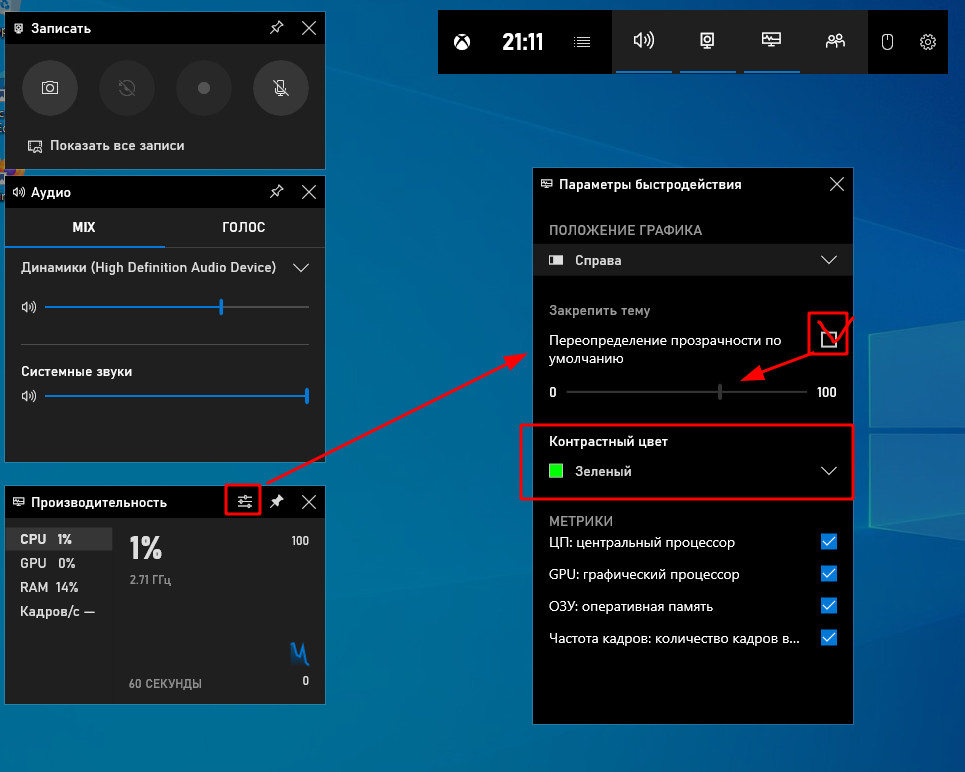This screenshot has width=965, height=772.
Task: Click Показать все записи link
Action: coord(117,146)
